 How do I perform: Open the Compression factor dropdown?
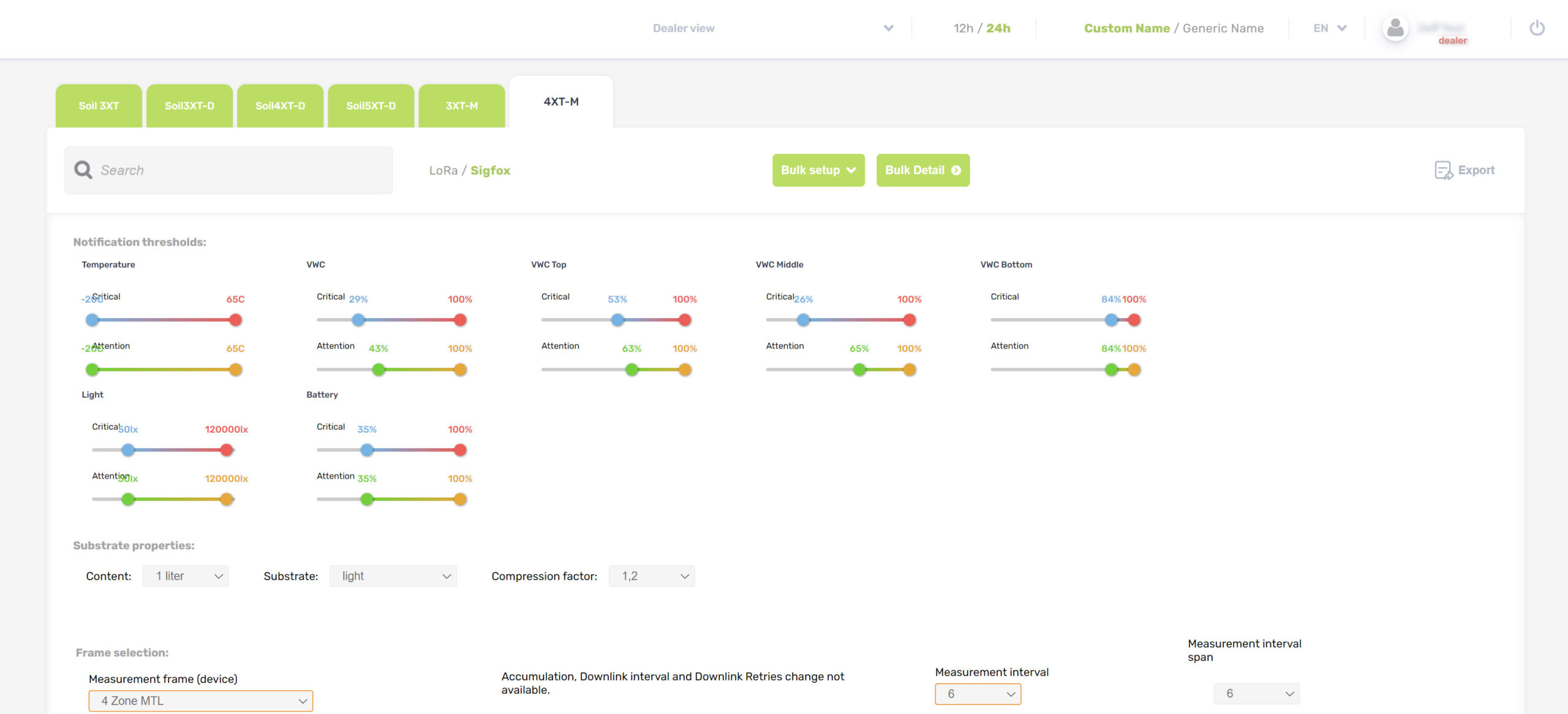pyautogui.click(x=652, y=576)
